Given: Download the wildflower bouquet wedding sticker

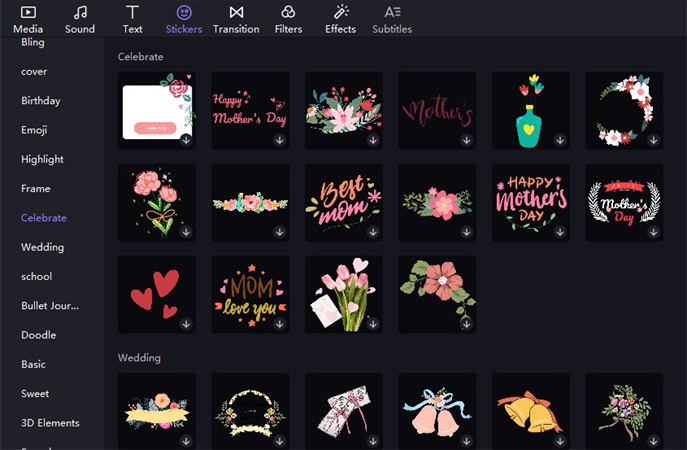Looking at the screenshot, I should 653,441.
